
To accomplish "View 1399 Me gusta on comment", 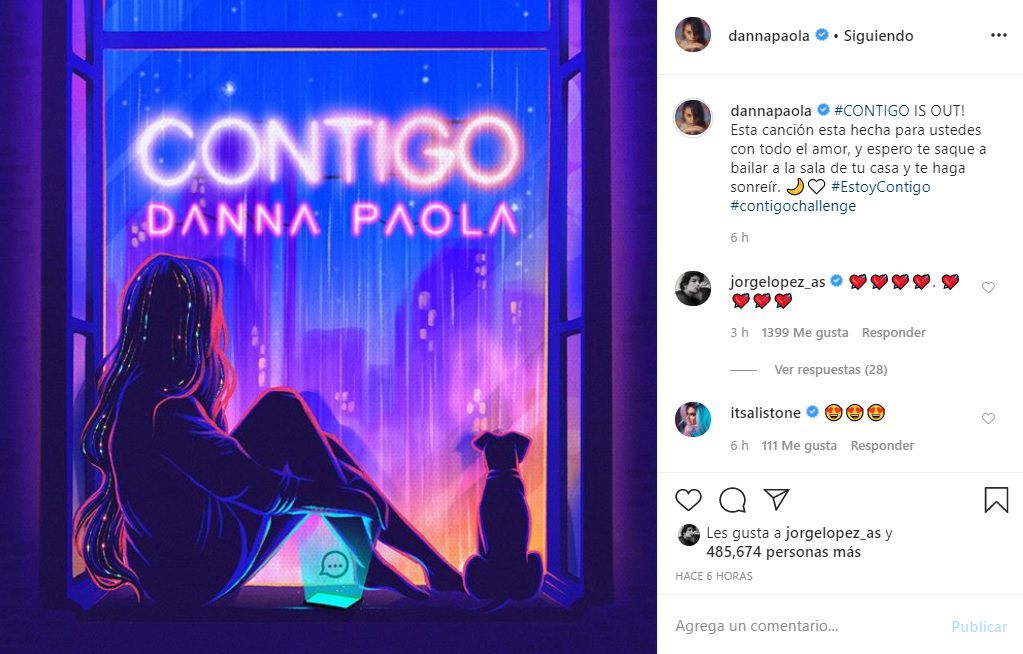I will (804, 332).
